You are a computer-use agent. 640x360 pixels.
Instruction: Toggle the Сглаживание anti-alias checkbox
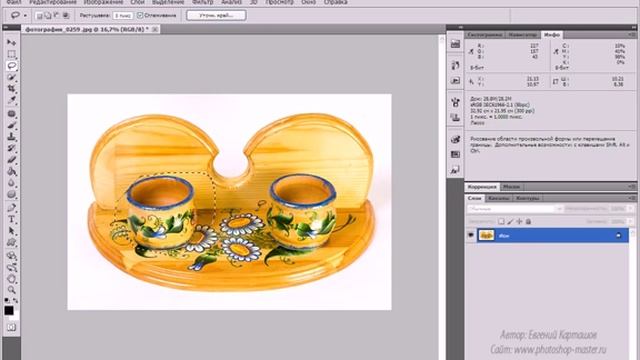tap(140, 16)
